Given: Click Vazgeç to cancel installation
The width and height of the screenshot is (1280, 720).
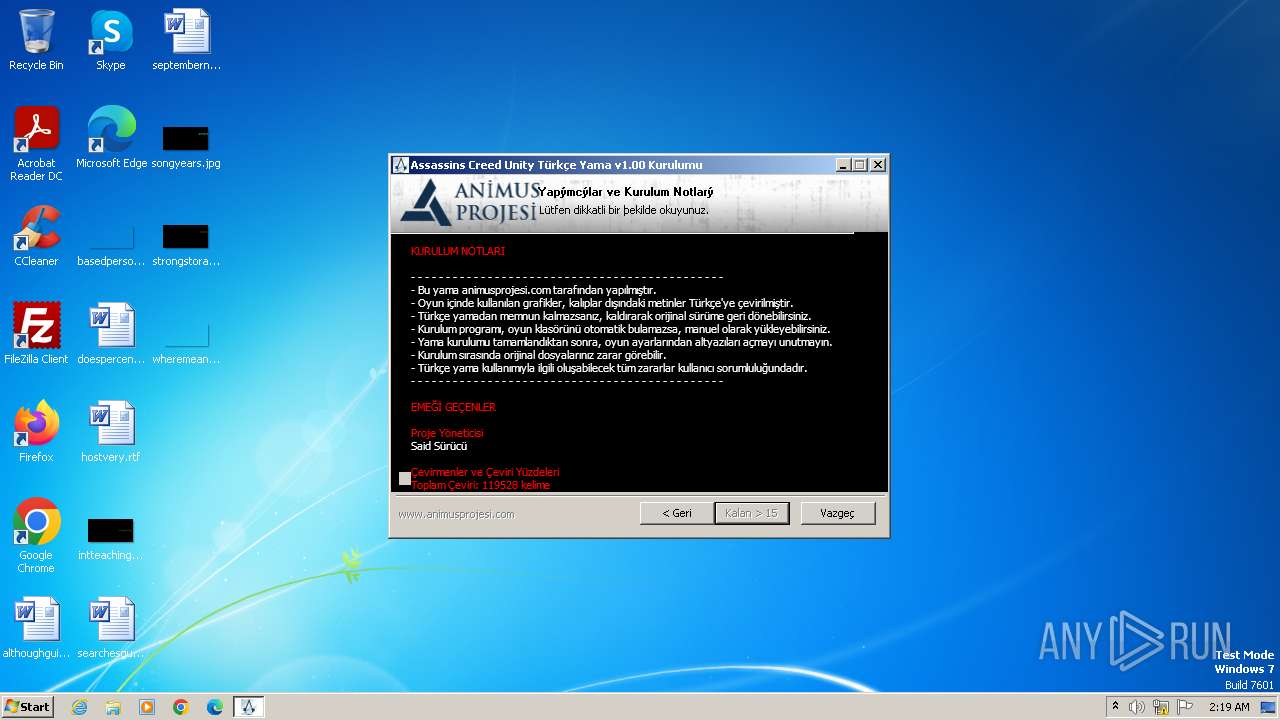Looking at the screenshot, I should tap(838, 513).
